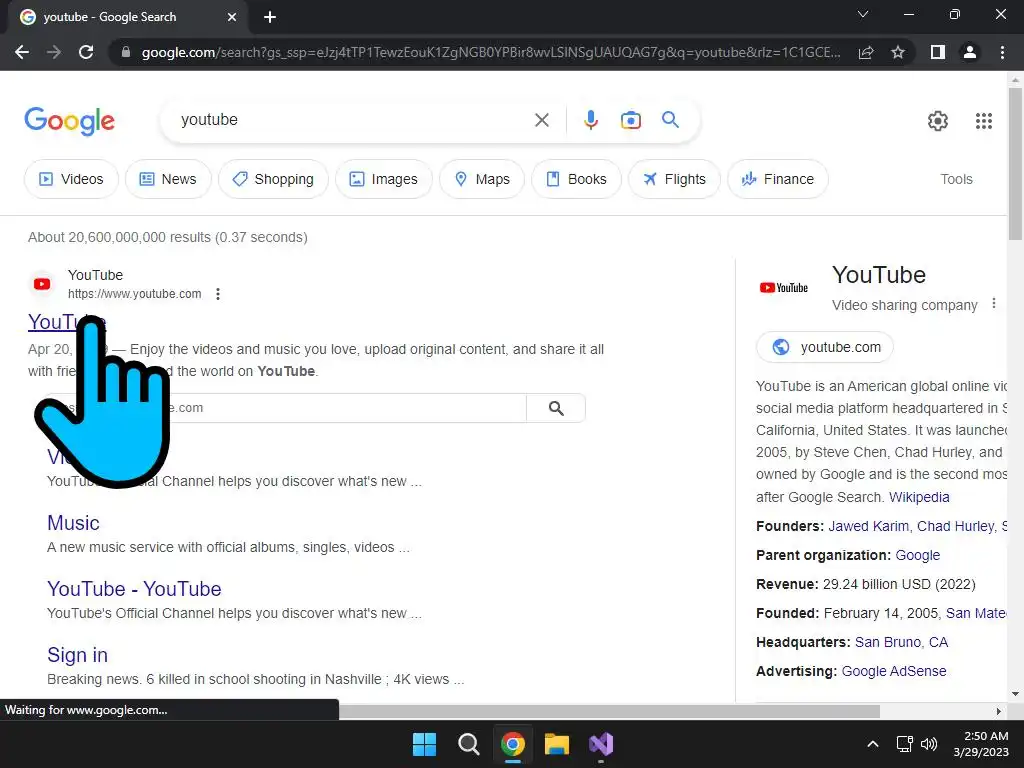Open the Jawed Karim founder link
This screenshot has width=1024, height=768.
point(869,526)
